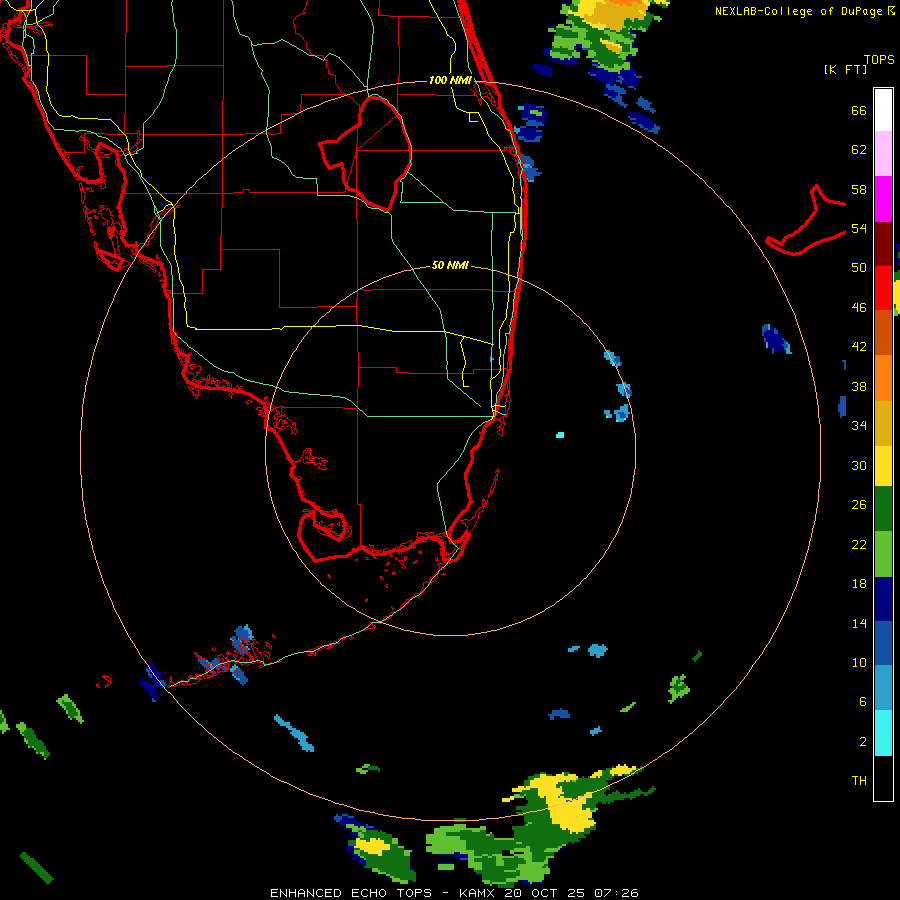Screen dimensions: 900x900
Task: Select the dark green legend swatch
Action: tap(883, 509)
